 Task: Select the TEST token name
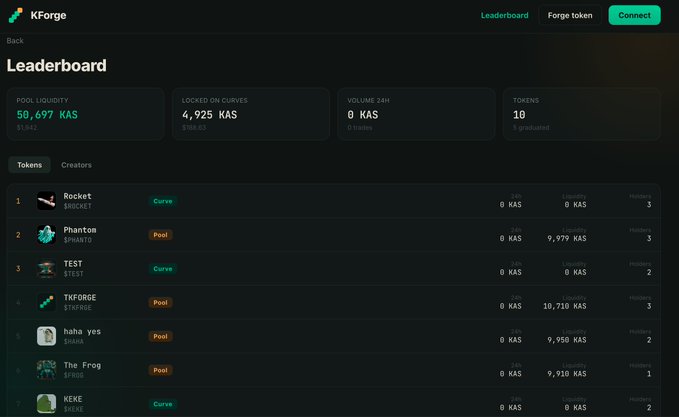[73, 264]
